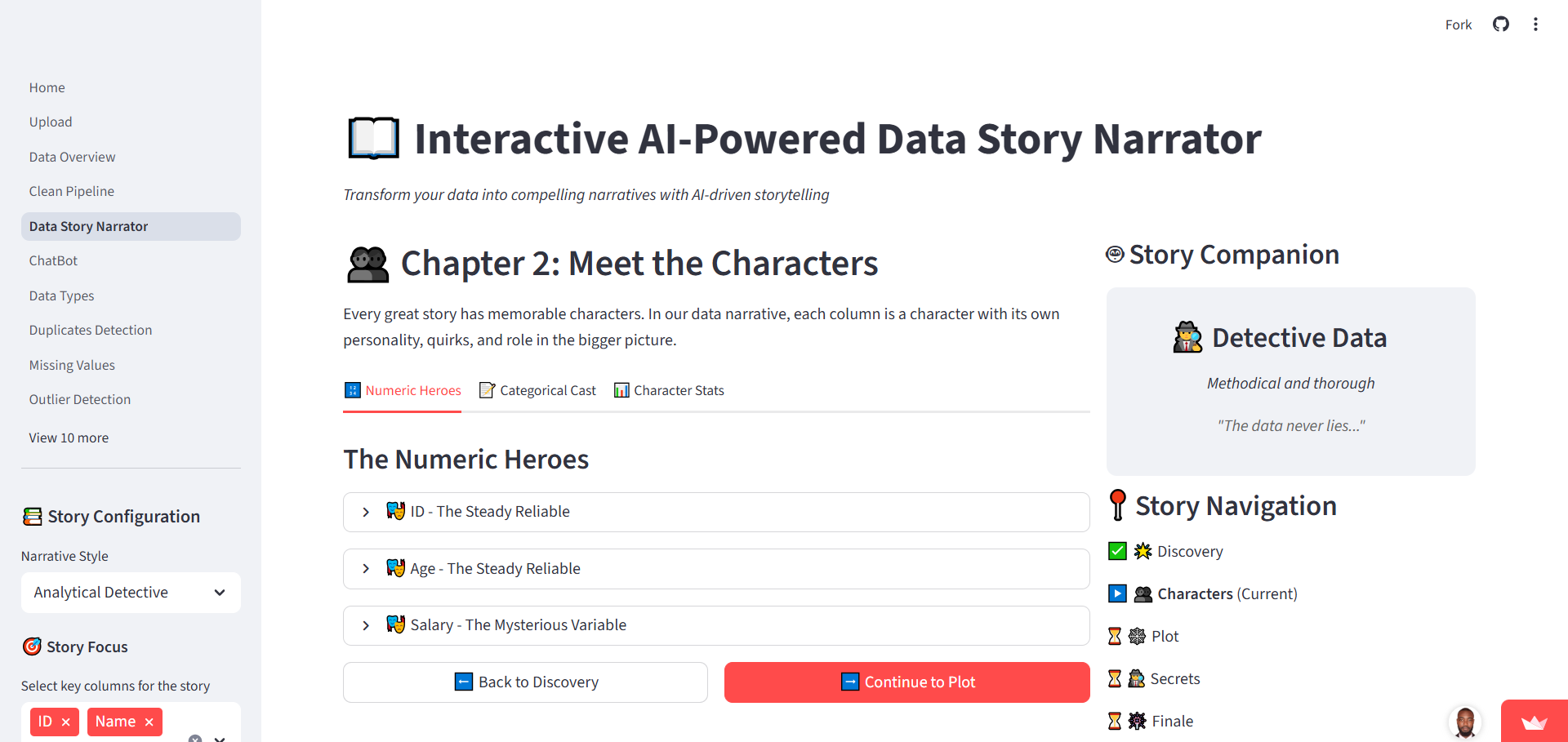
Task: Open the three-dot overflow menu
Action: click(1536, 24)
